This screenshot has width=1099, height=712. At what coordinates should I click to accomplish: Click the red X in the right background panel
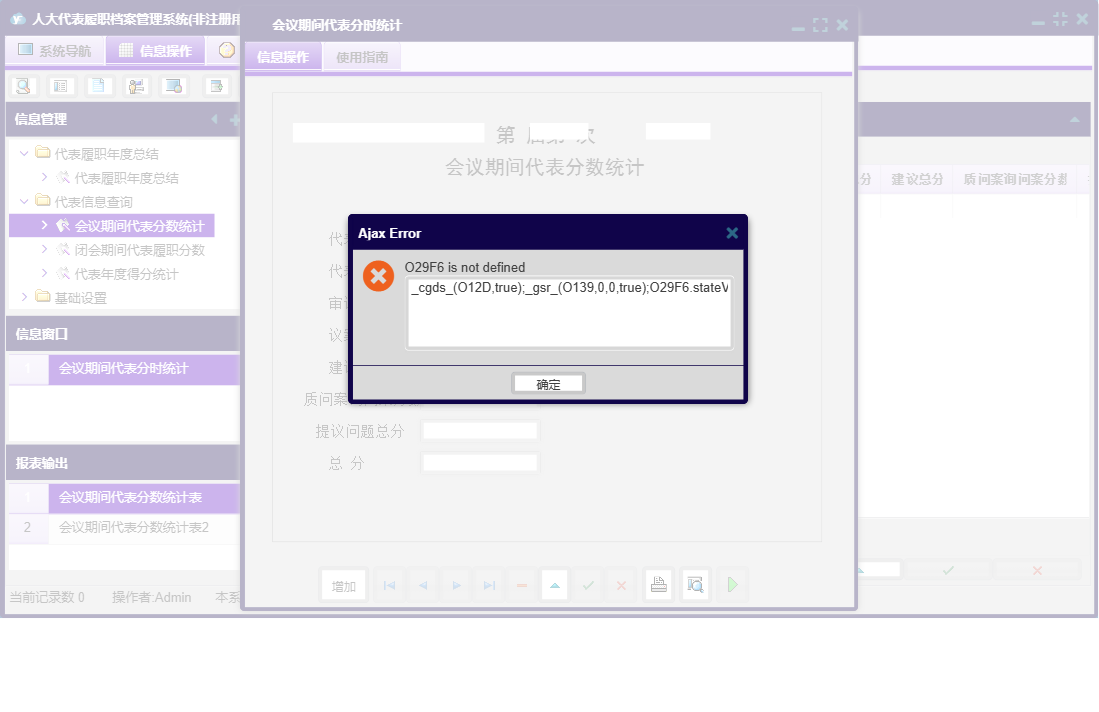1037,570
